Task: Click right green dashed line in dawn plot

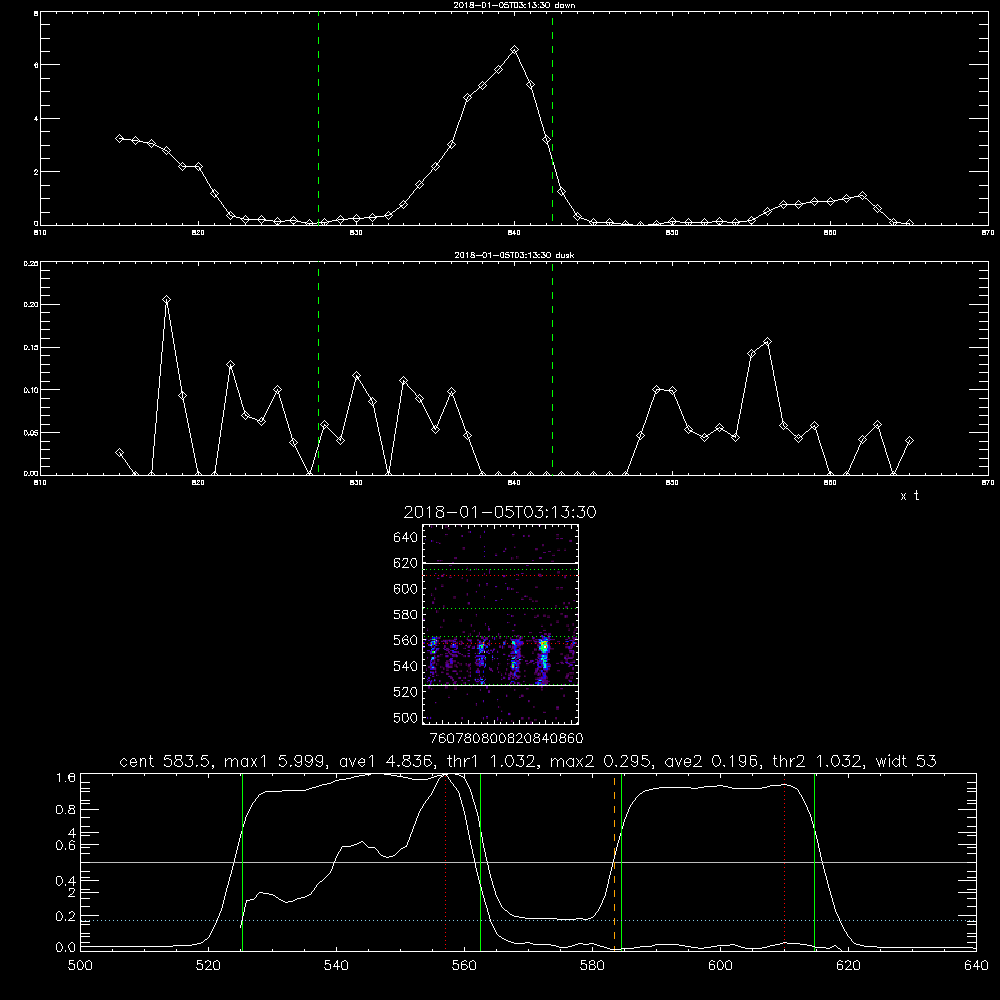Action: pyautogui.click(x=552, y=118)
